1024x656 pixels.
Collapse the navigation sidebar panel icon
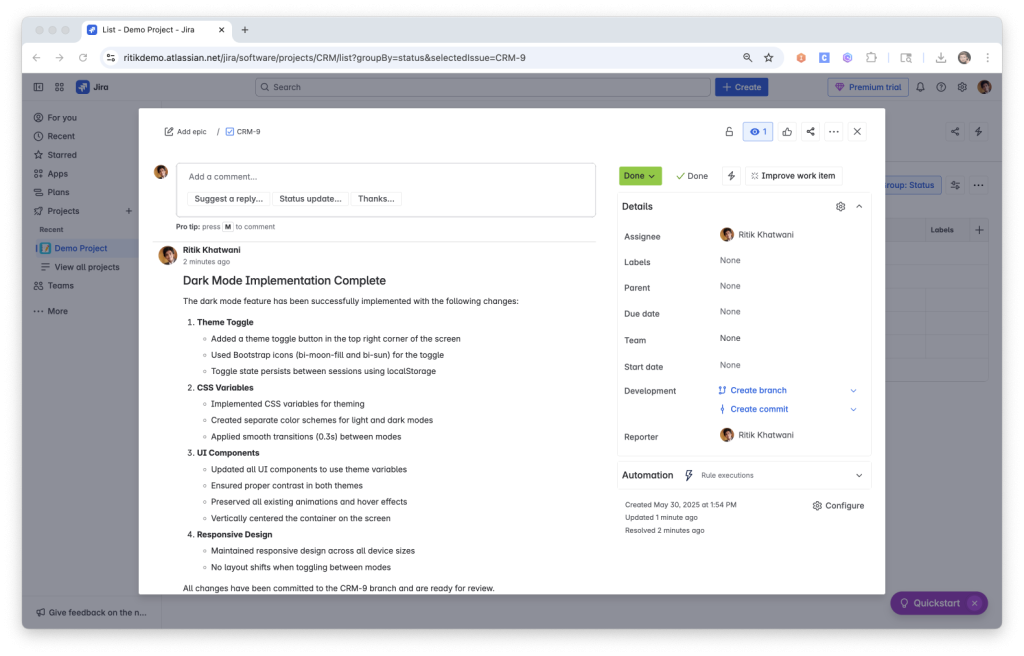(x=38, y=87)
